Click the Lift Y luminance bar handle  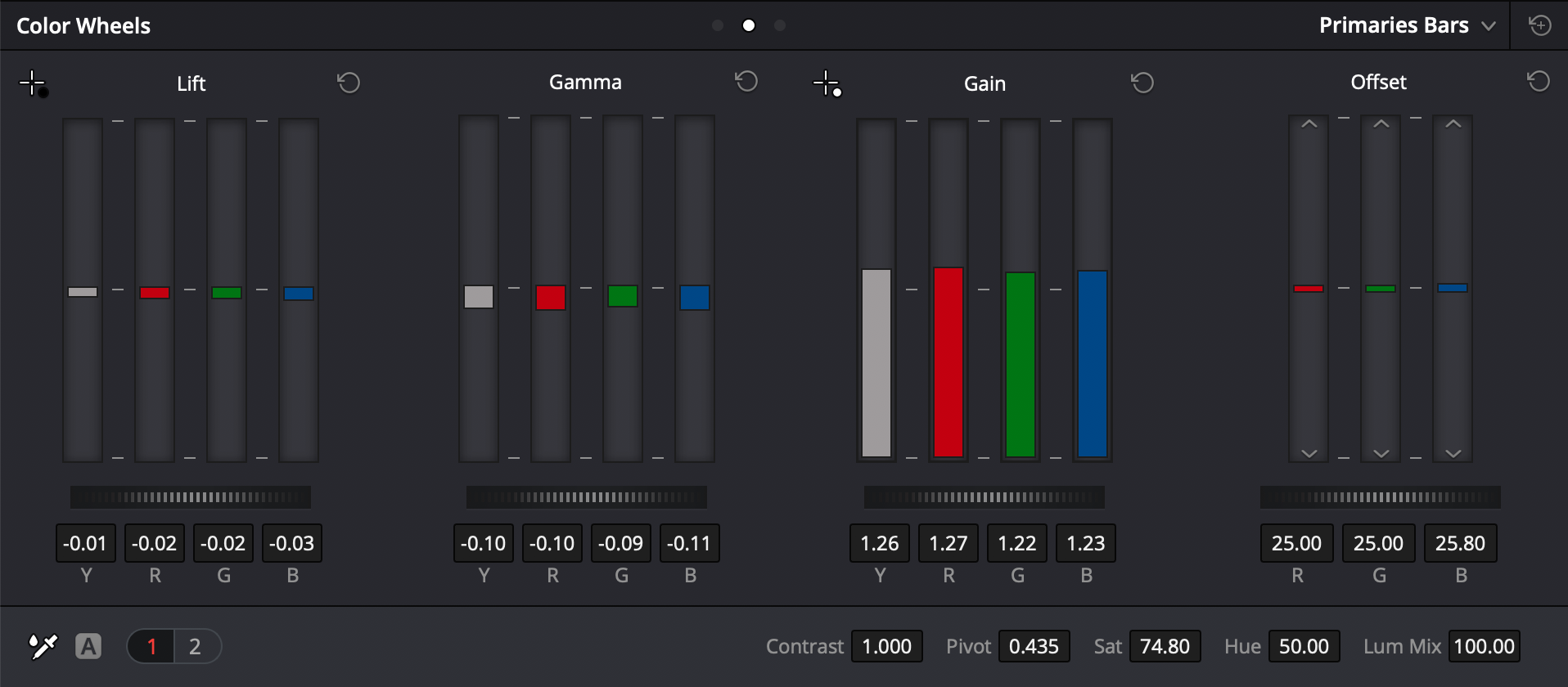pyautogui.click(x=83, y=292)
